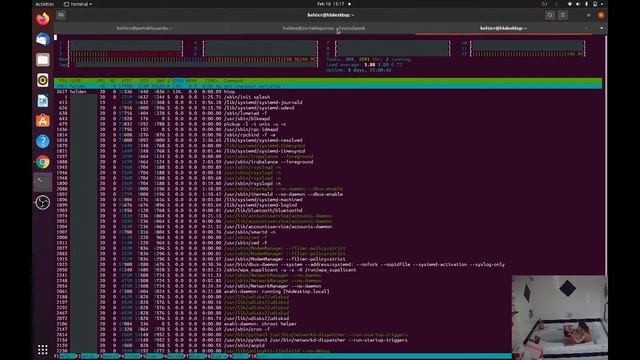Open the Terminal app menu in top bar
The height and width of the screenshot is (360, 640).
click(x=78, y=4)
